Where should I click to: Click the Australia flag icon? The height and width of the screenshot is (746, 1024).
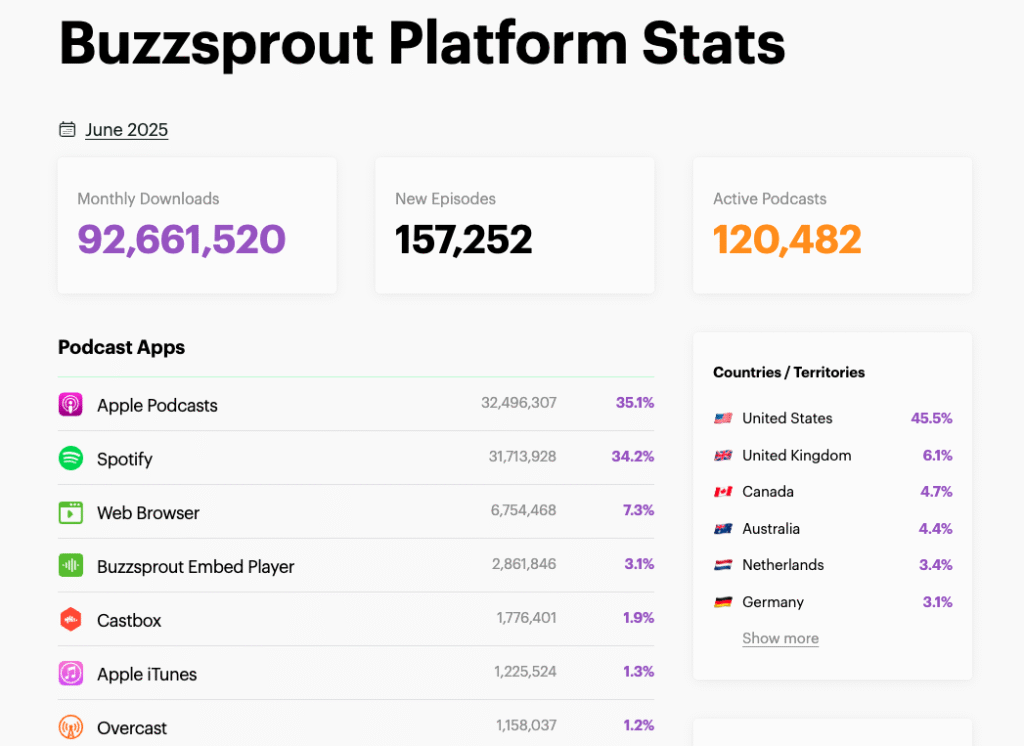(x=723, y=528)
